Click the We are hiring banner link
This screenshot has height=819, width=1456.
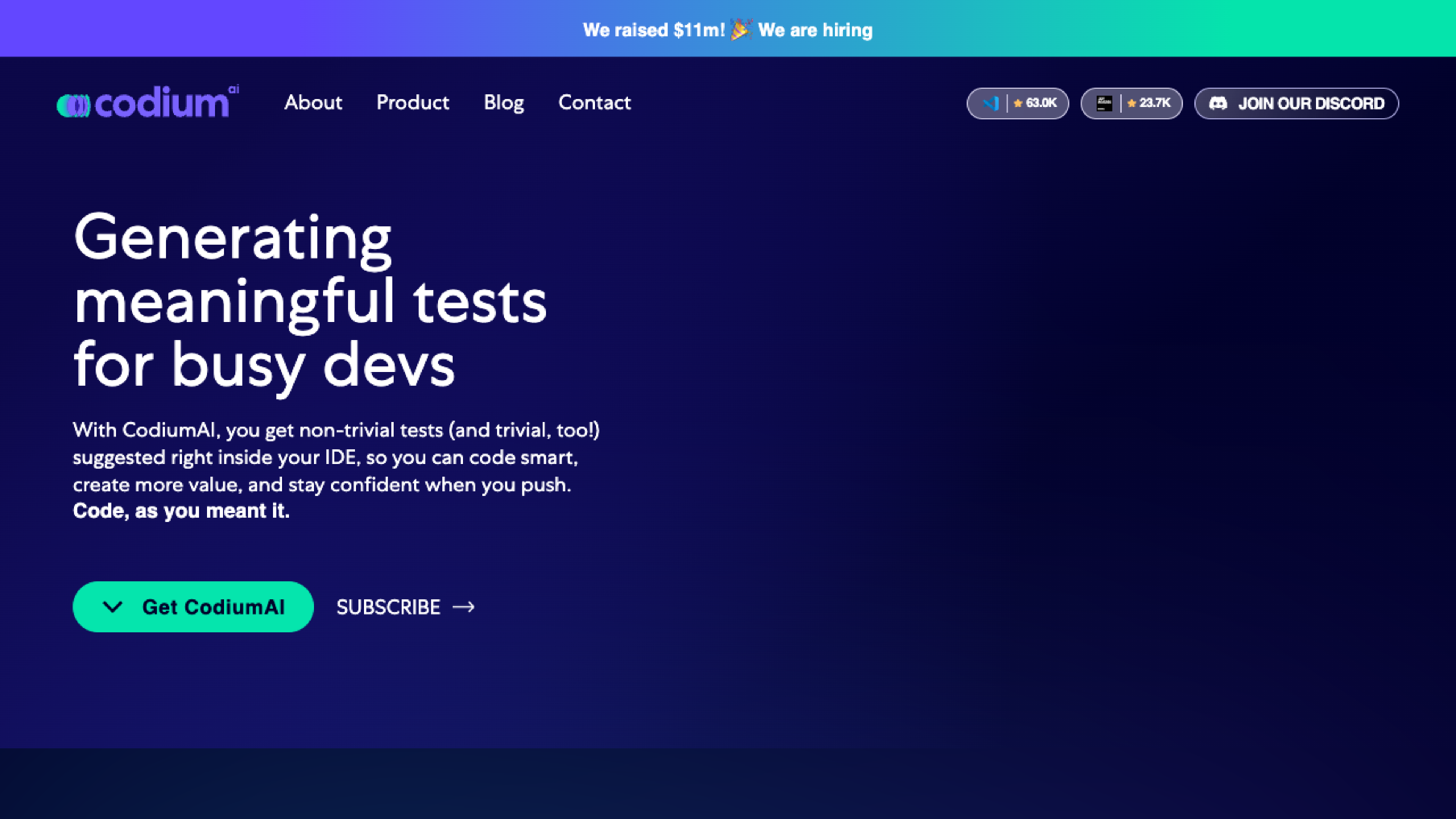tap(815, 30)
